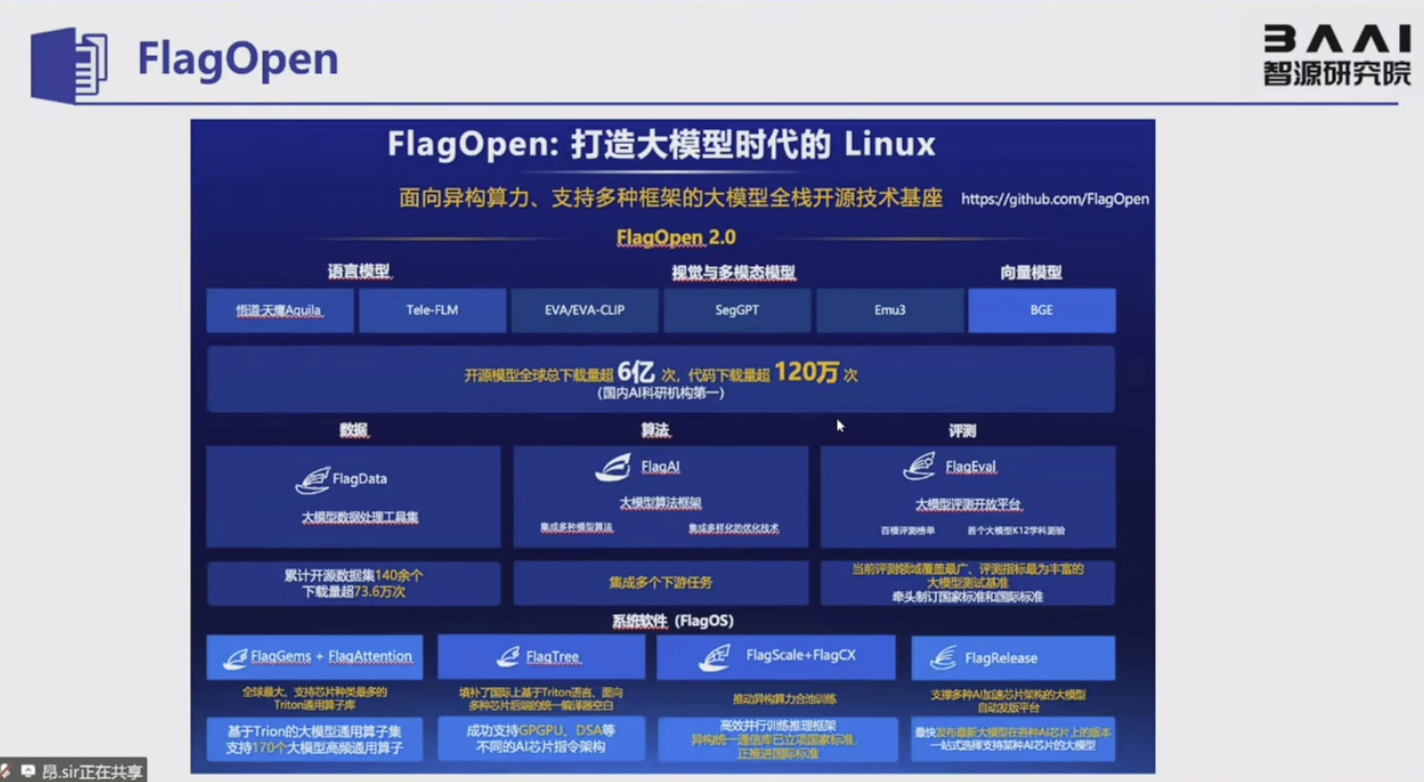Click the FlagOpen document icon in header
Viewport: 1424px width, 782px height.
pos(68,64)
